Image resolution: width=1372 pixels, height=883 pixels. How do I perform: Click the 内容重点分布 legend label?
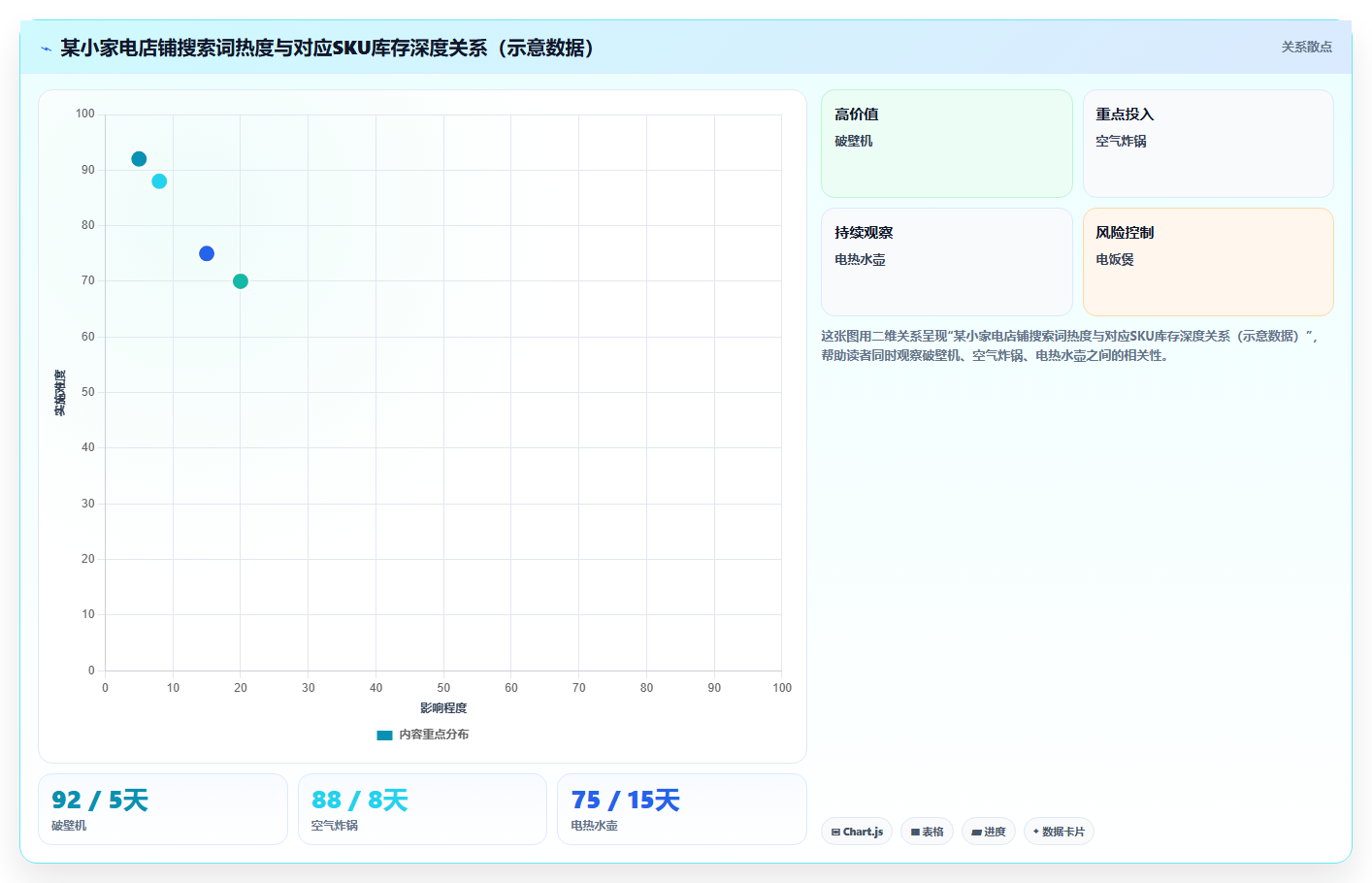coord(434,735)
